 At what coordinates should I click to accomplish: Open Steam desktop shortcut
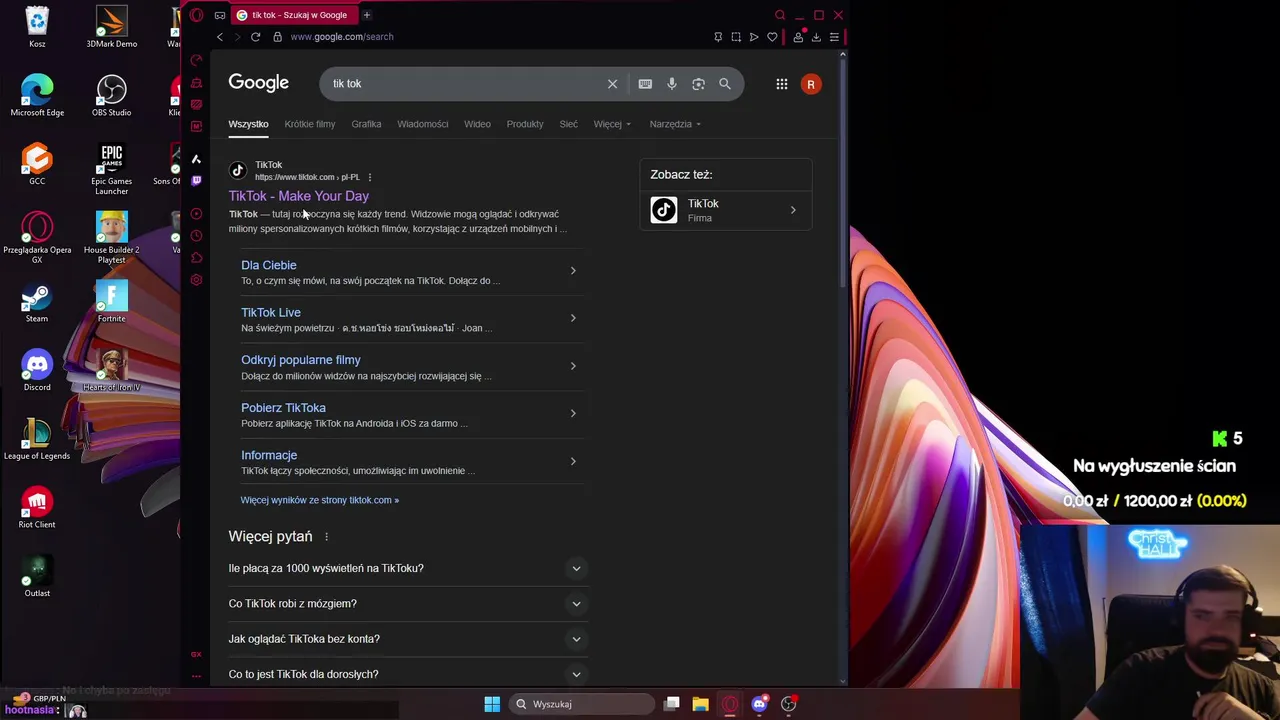(37, 303)
